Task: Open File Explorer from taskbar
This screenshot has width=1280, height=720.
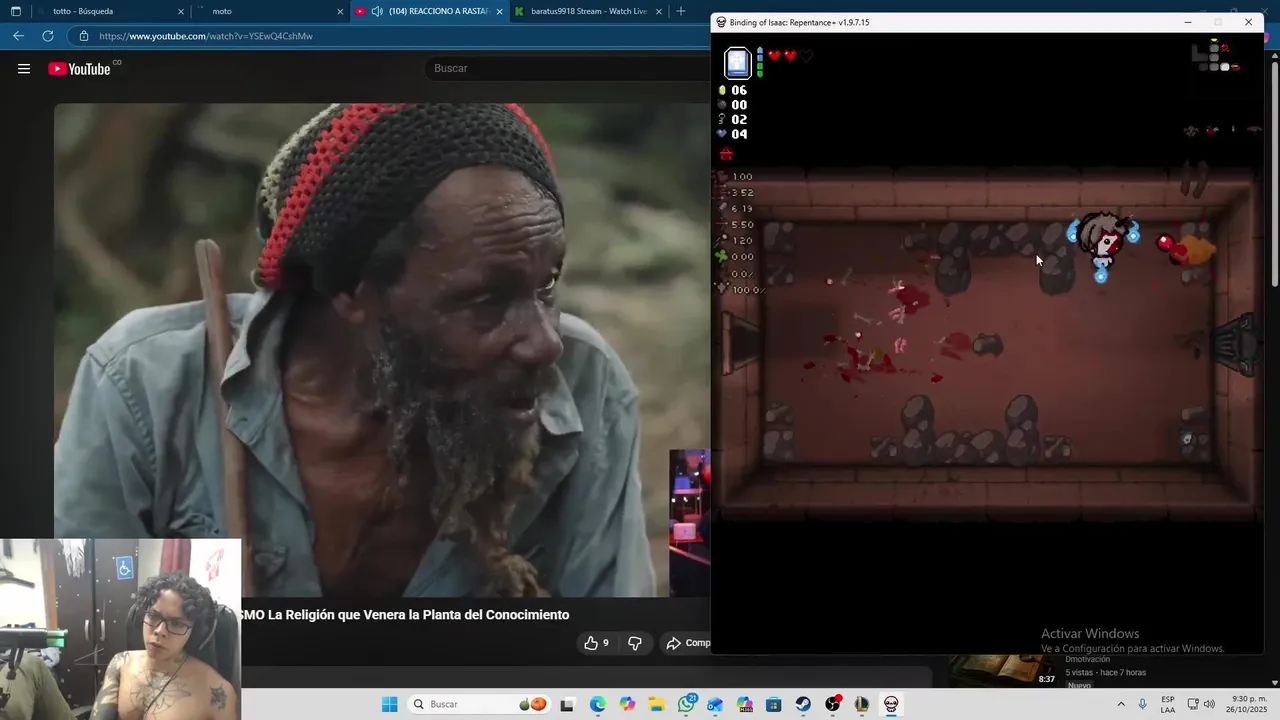Action: [x=656, y=704]
